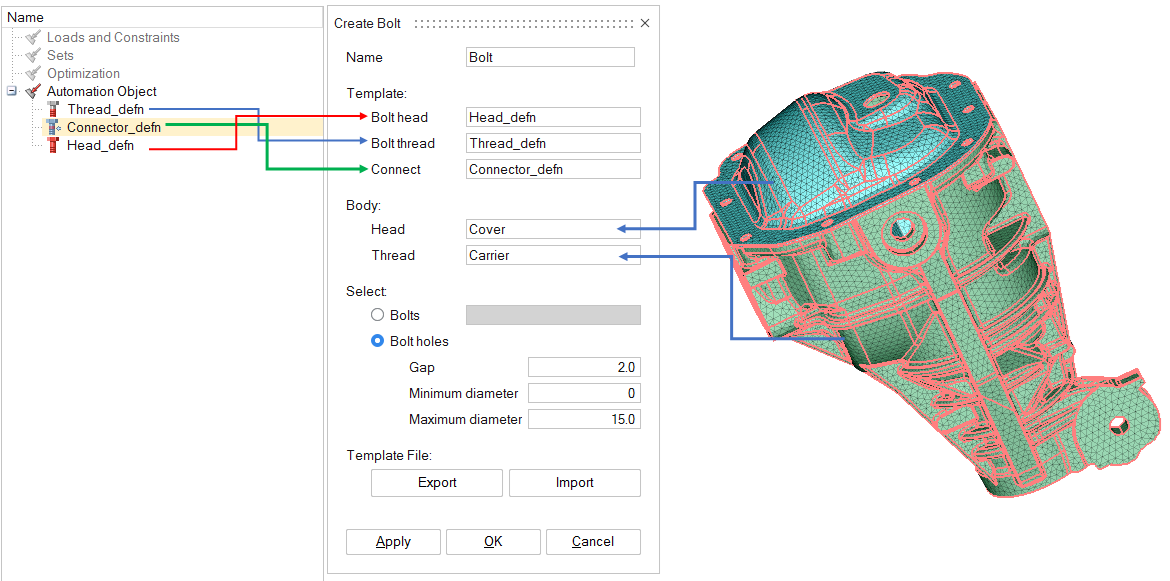The image size is (1170, 581).
Task: Click the Automation Object folder icon
Action: (33, 92)
